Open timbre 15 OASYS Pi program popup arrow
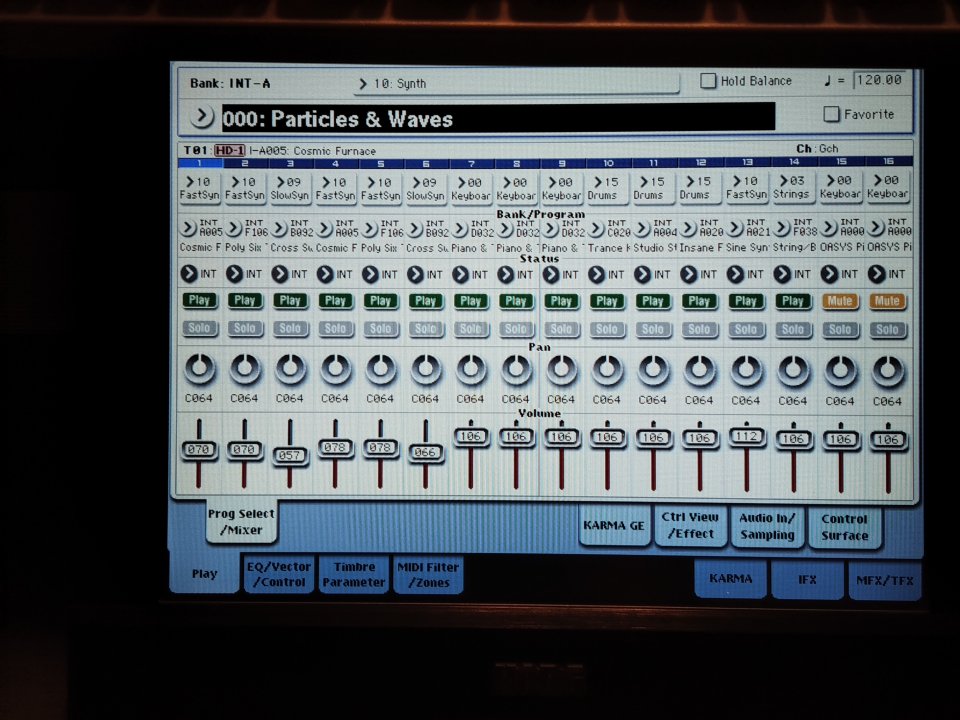960x720 pixels. (828, 228)
